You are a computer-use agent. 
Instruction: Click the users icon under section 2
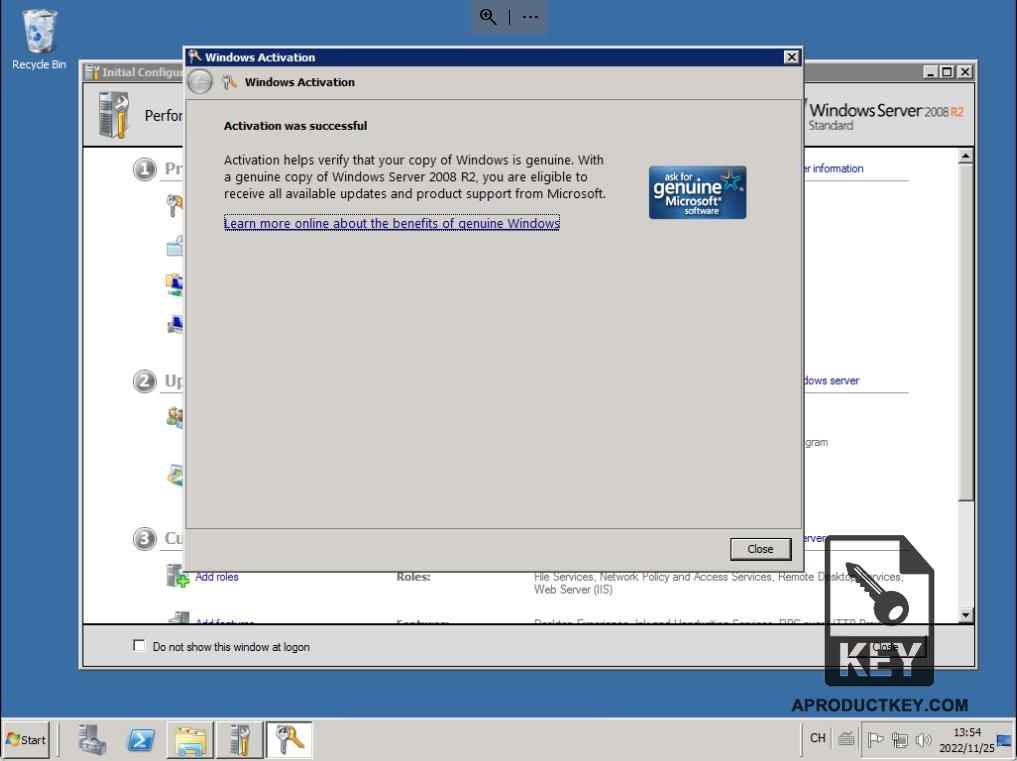174,417
